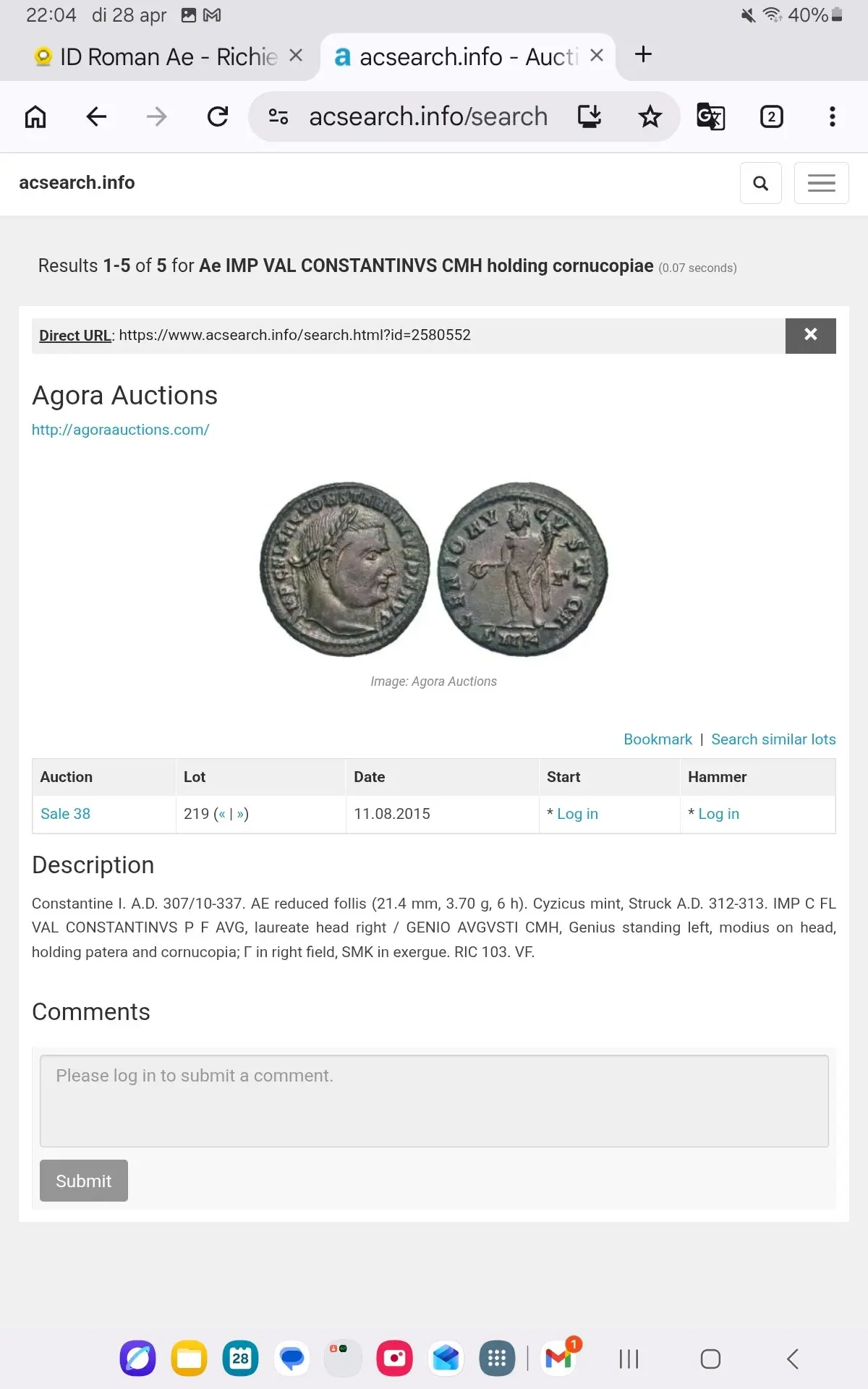Switch to the ID Roman Ae tab
The width and height of the screenshot is (868, 1389).
pos(159,56)
